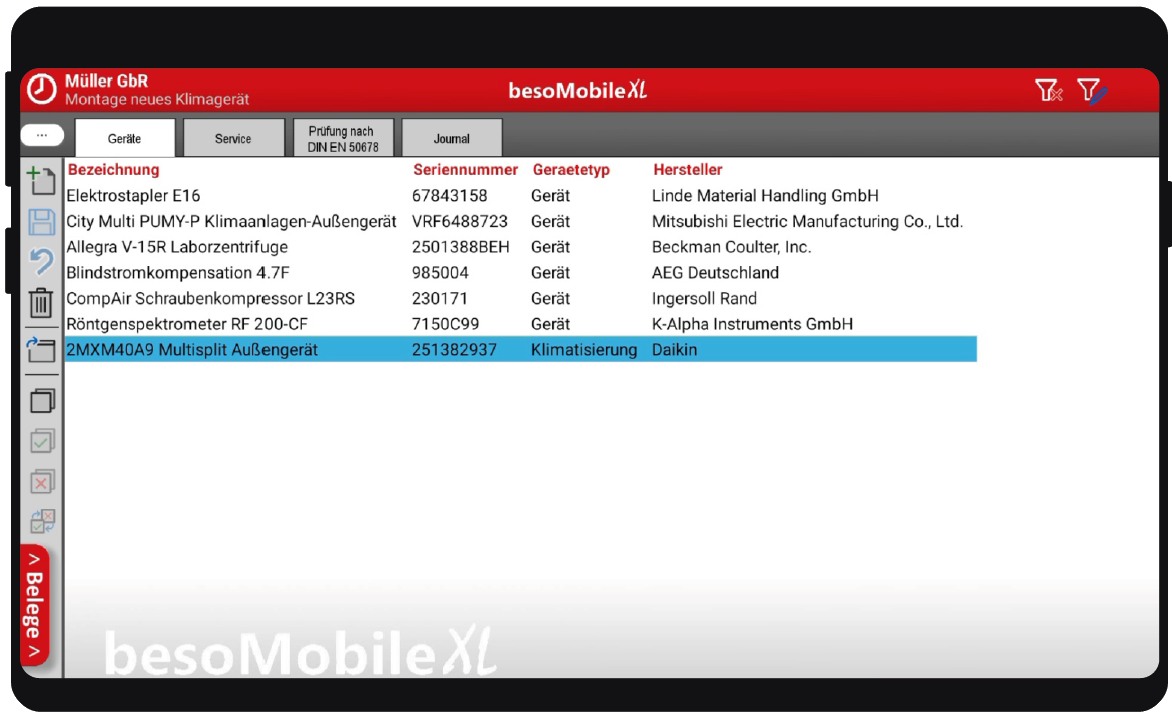Click serial number 251382937
The image size is (1172, 717).
[454, 350]
